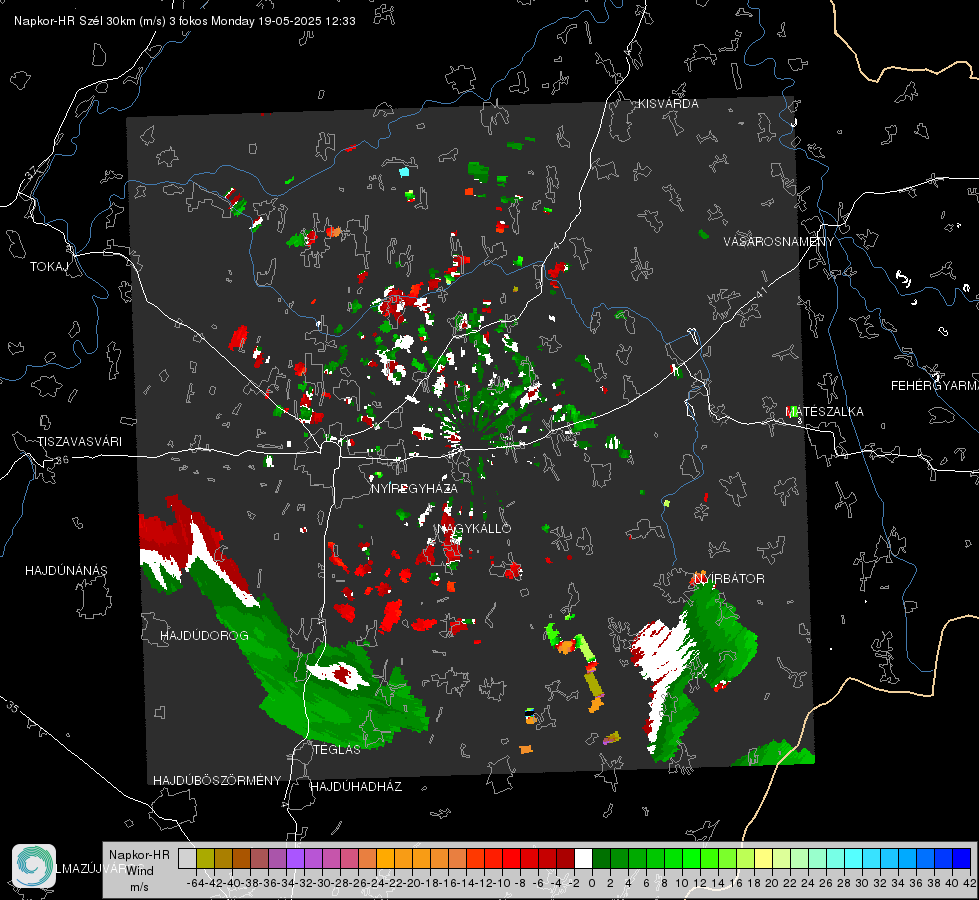Click road number 41 near Vásárosnamény
The image size is (979, 900).
pyautogui.click(x=760, y=291)
